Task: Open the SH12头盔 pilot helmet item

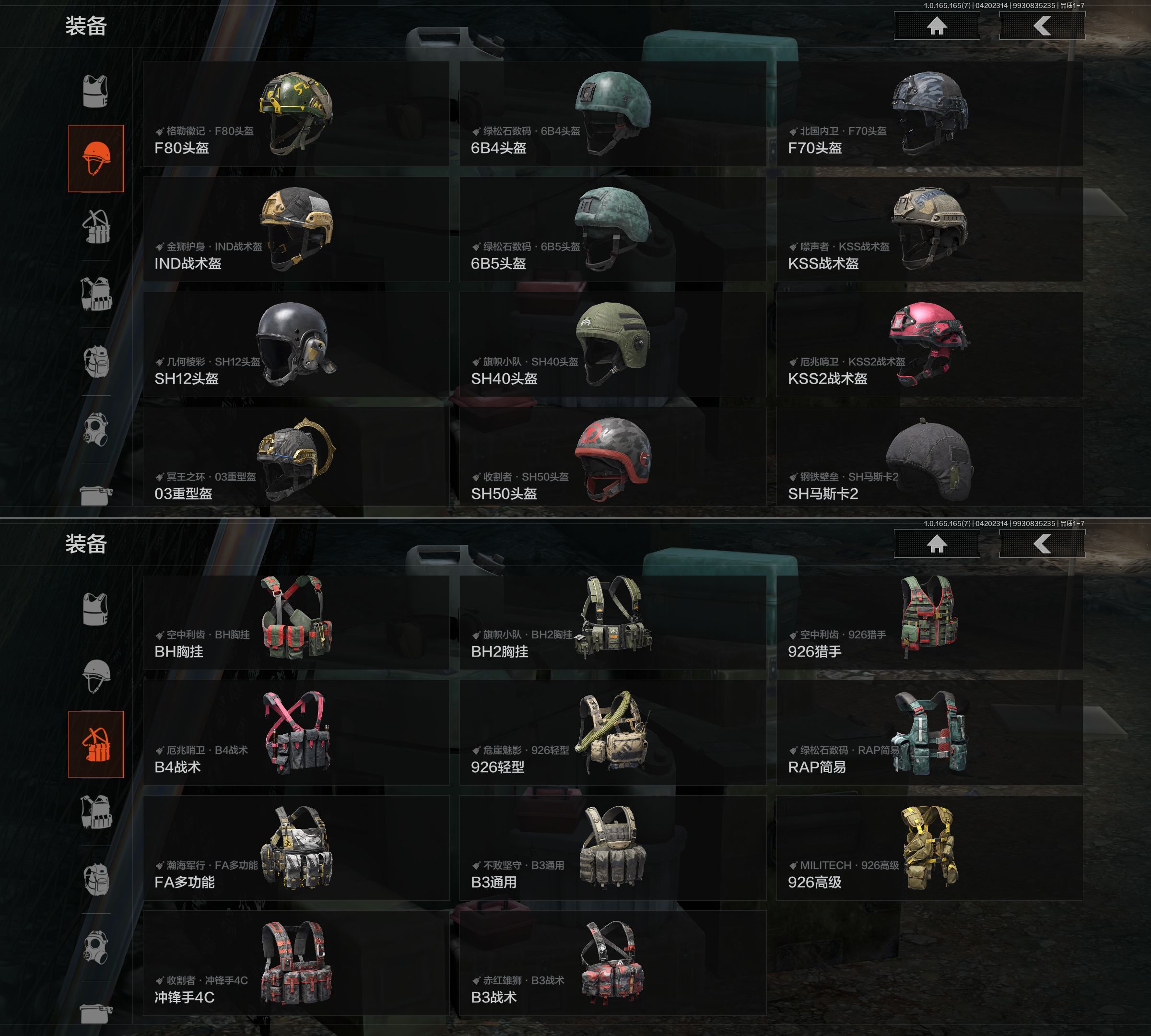Action: coord(296,344)
